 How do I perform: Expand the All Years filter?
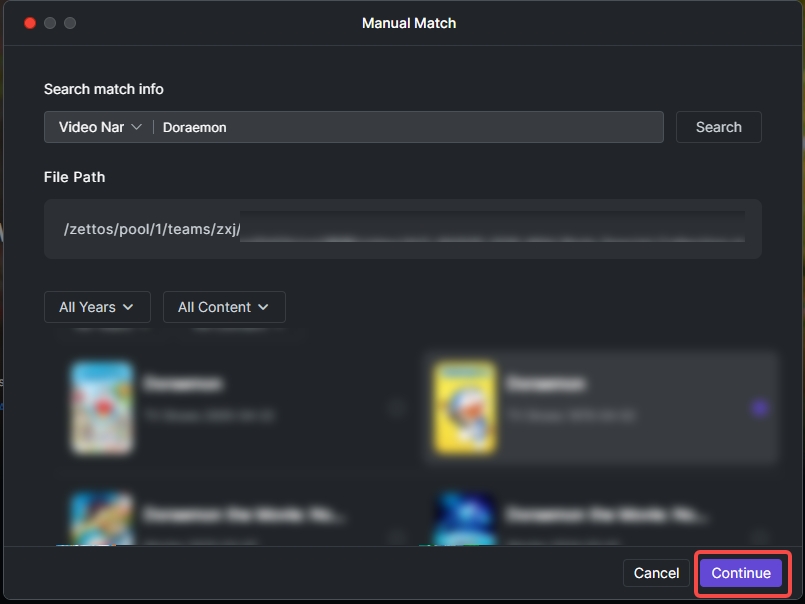pyautogui.click(x=97, y=307)
